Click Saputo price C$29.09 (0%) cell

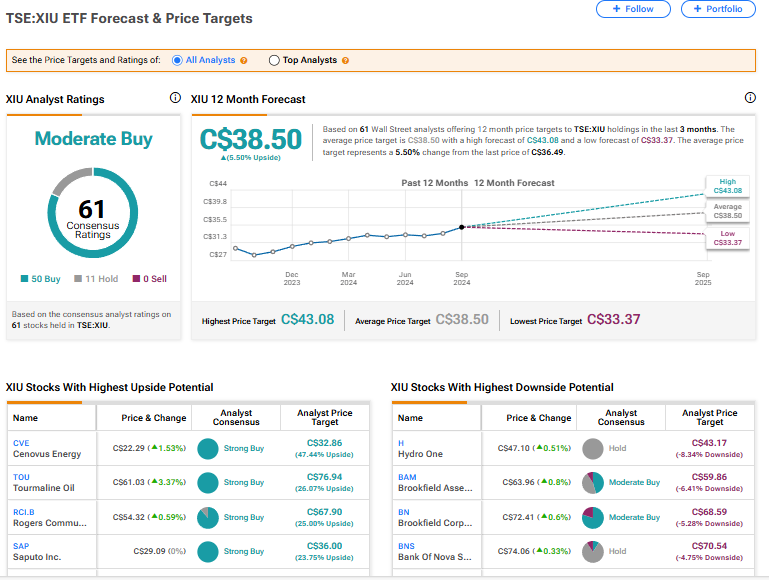pyautogui.click(x=159, y=551)
